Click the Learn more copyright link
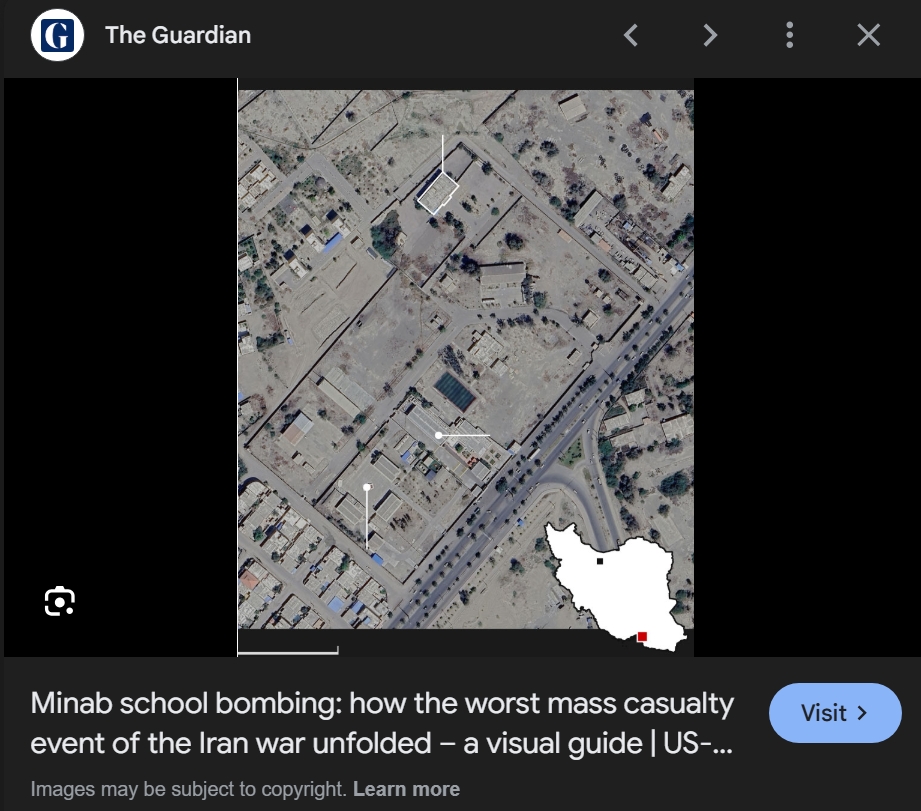The width and height of the screenshot is (921, 811). click(x=406, y=789)
